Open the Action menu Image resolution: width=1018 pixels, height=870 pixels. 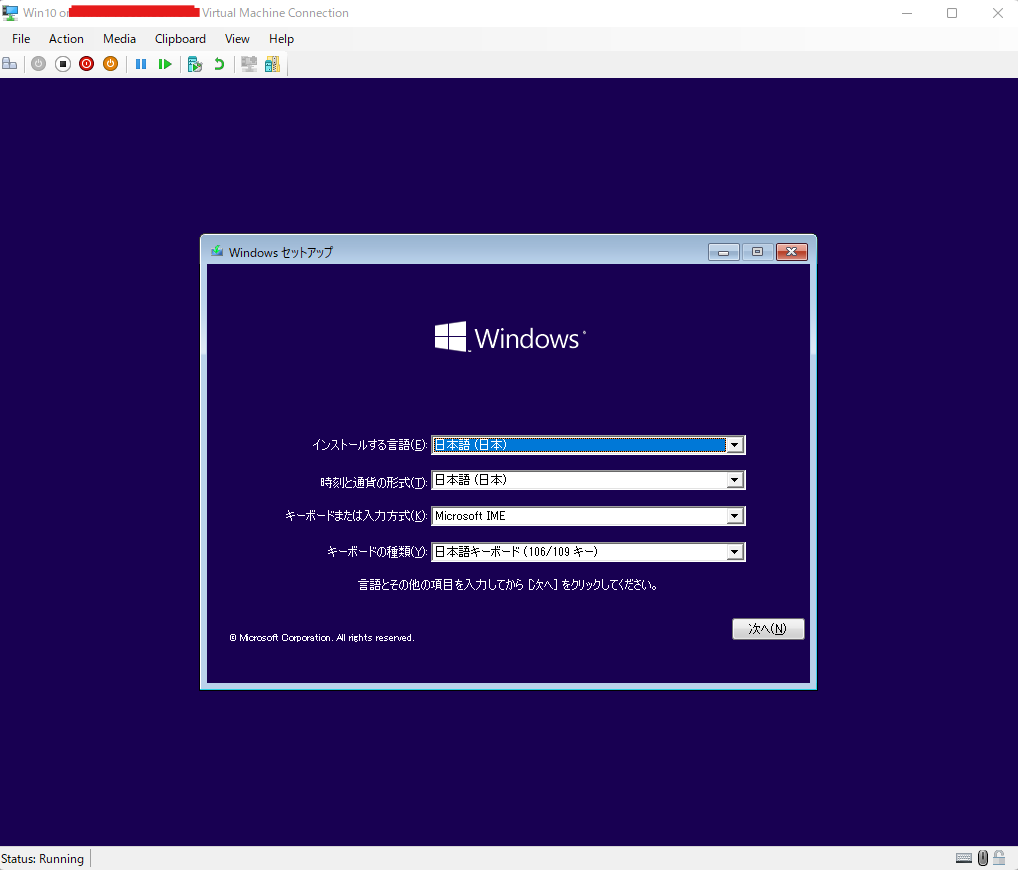point(66,39)
